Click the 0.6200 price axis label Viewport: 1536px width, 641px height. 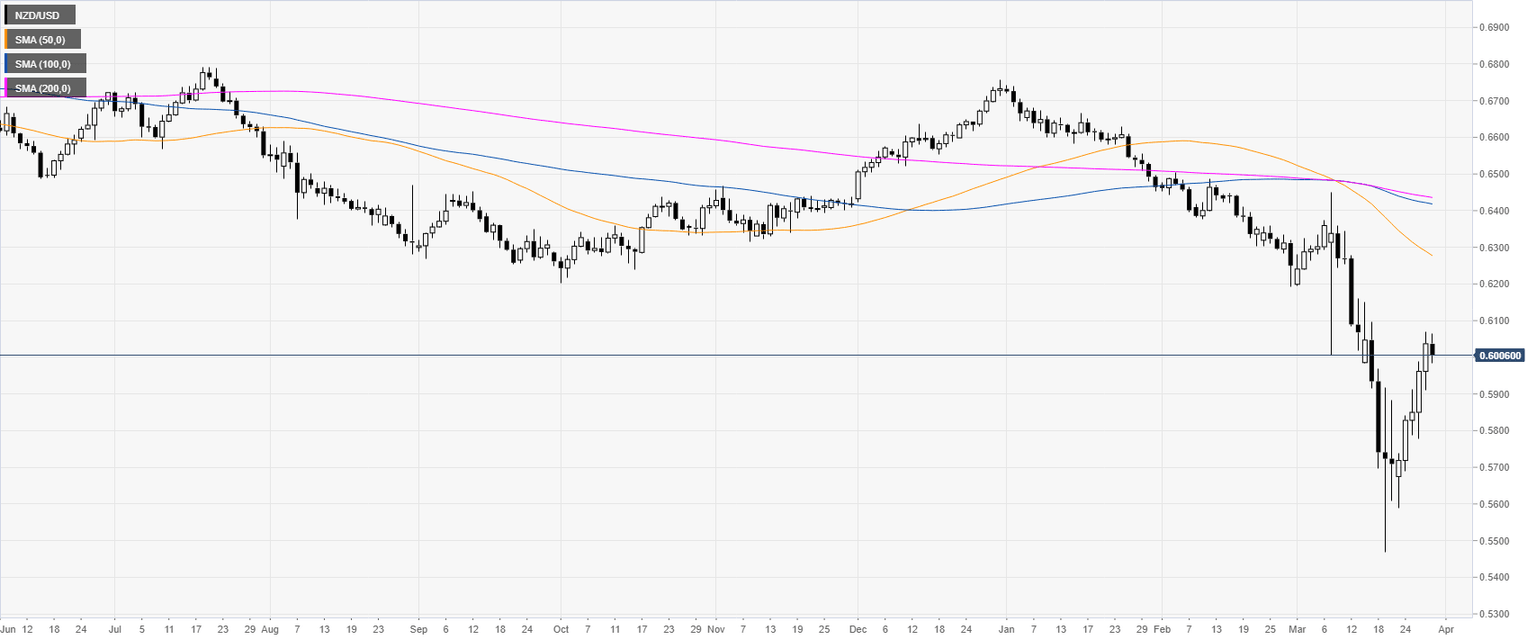(1495, 284)
